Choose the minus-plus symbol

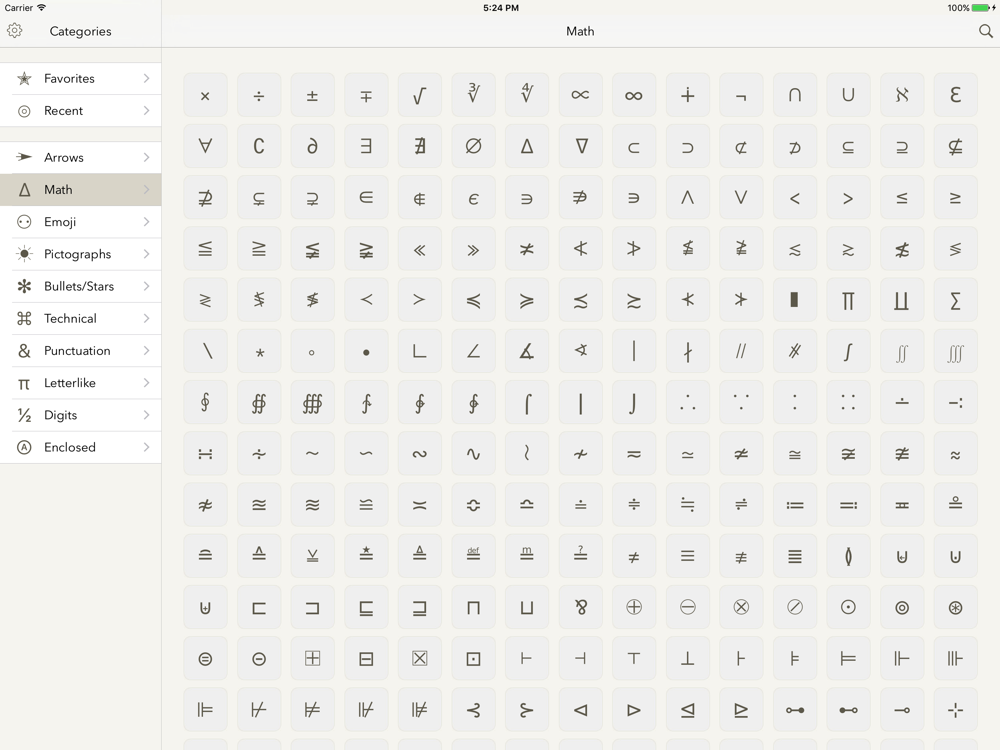point(366,96)
